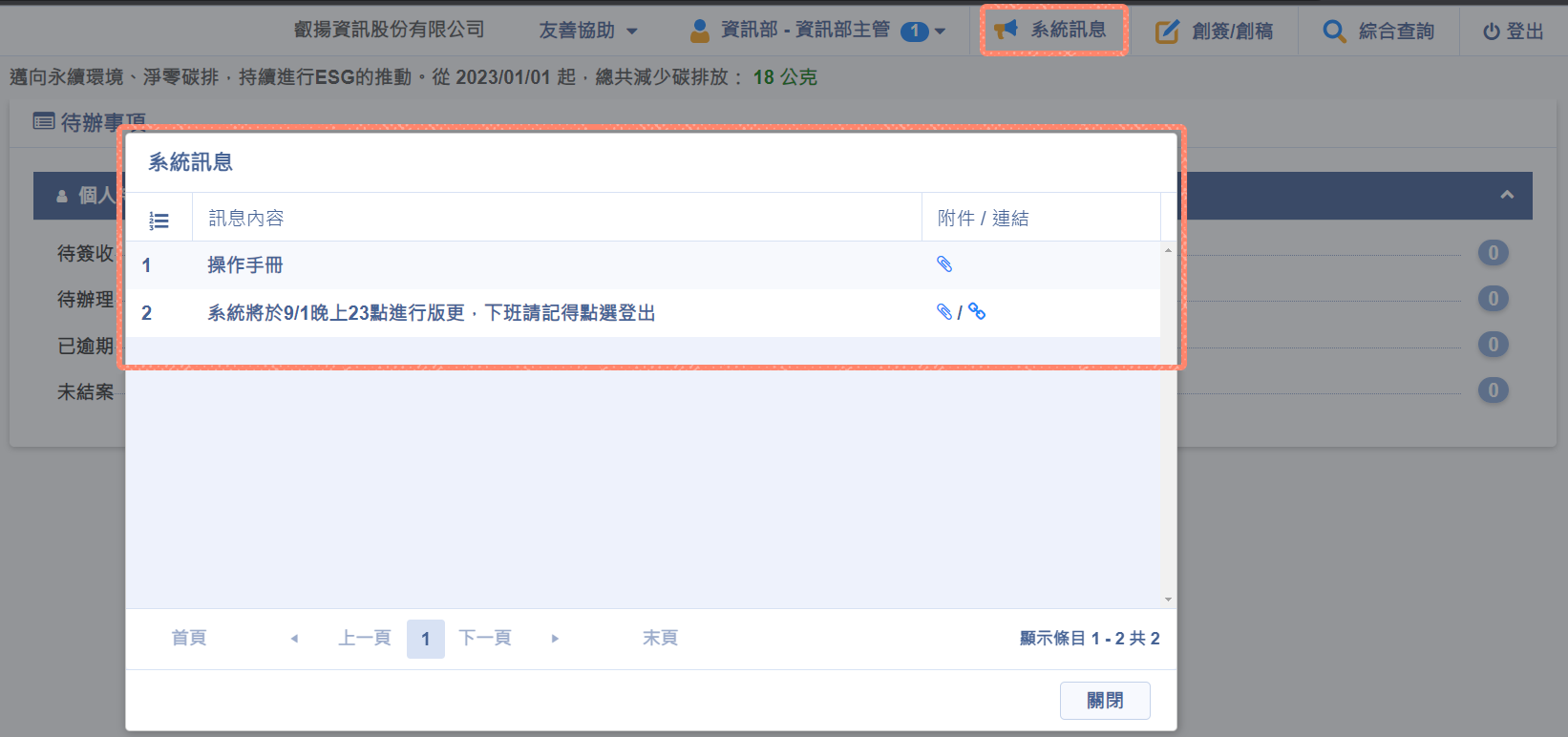Open the chain link icon in message row 2
The width and height of the screenshot is (1568, 737).
(x=977, y=311)
